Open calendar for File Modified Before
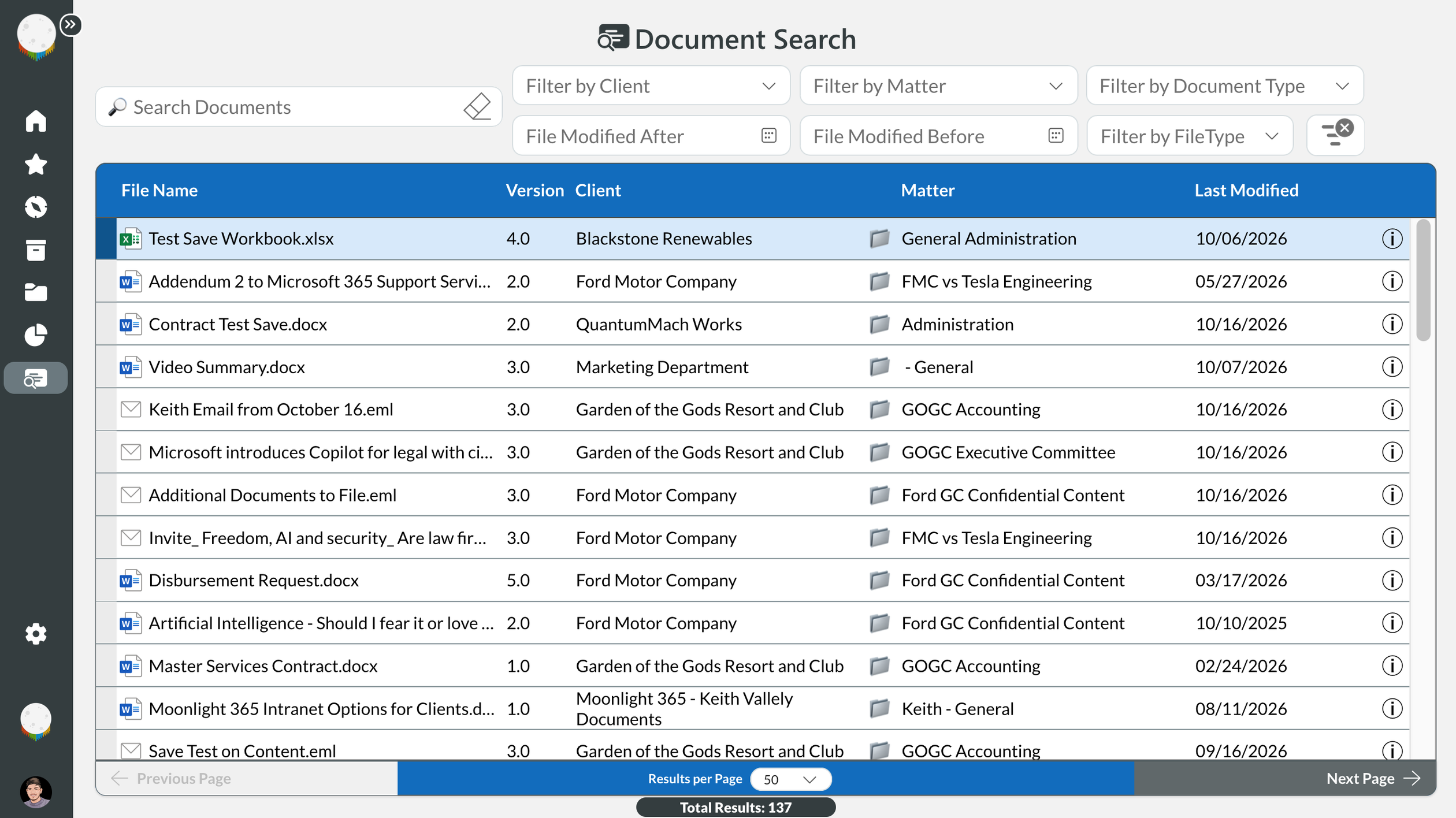The image size is (1456, 818). click(x=1056, y=136)
